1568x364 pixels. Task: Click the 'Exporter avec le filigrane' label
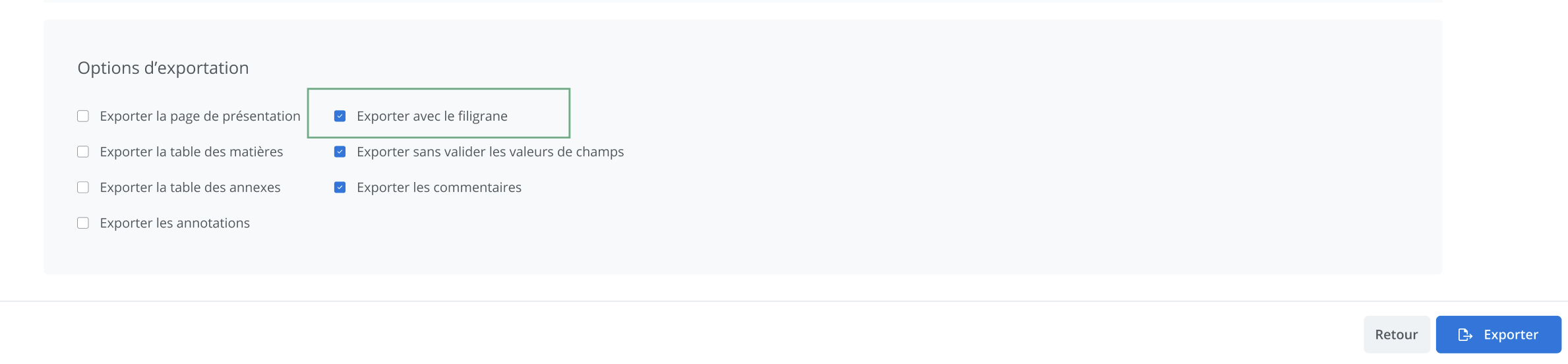432,116
